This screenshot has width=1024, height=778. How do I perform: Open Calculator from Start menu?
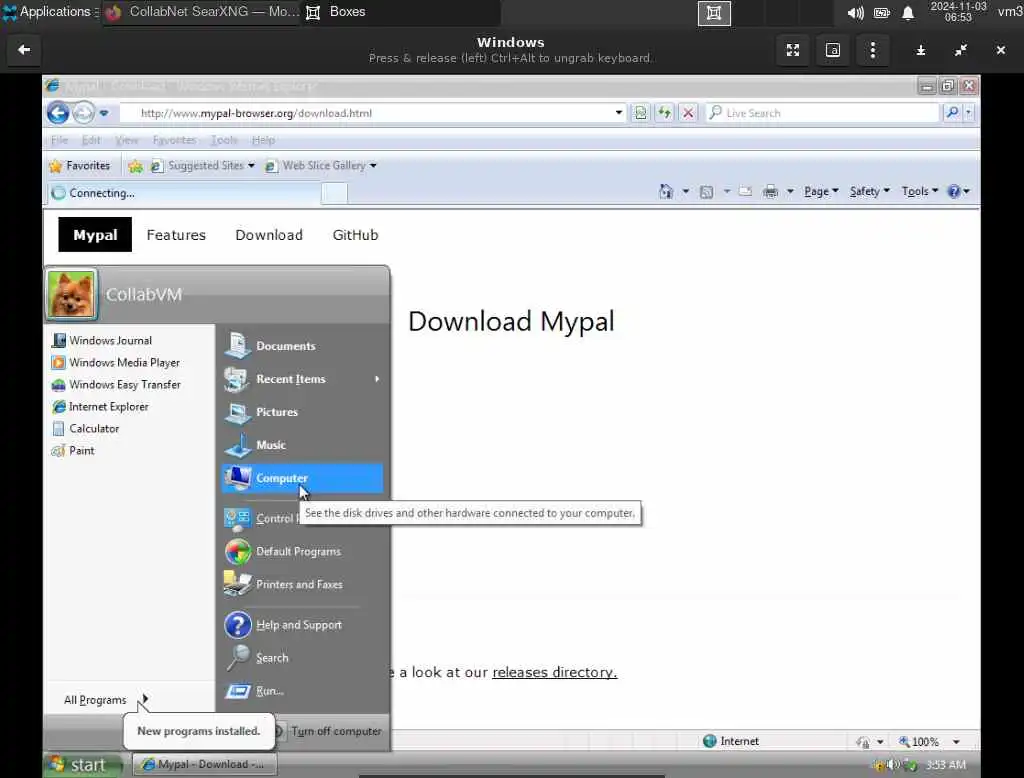pyautogui.click(x=86, y=429)
